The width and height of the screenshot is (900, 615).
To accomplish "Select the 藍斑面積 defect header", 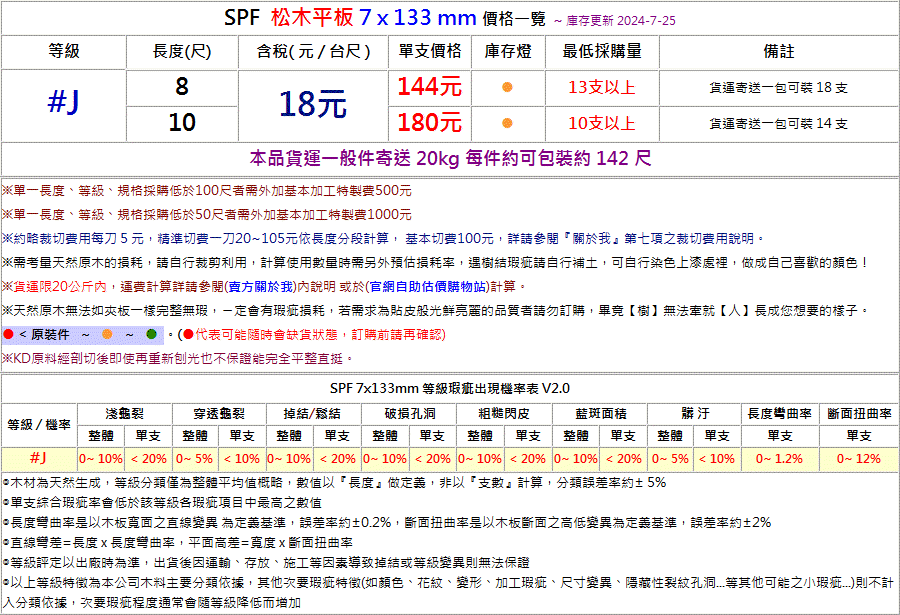I will pyautogui.click(x=600, y=413).
